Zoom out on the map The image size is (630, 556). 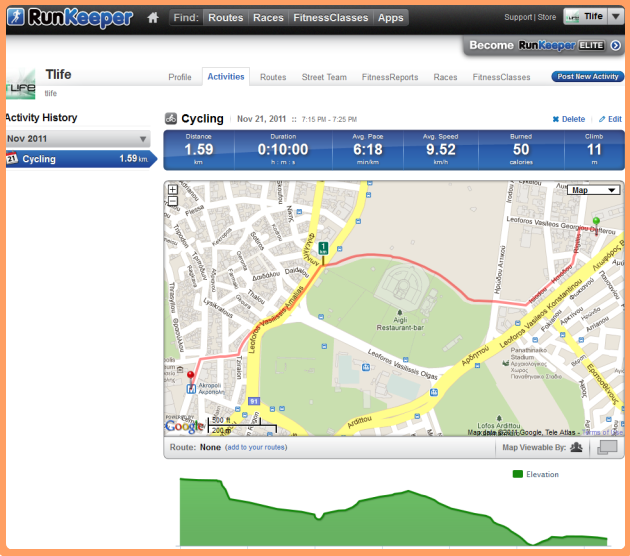click(x=173, y=200)
